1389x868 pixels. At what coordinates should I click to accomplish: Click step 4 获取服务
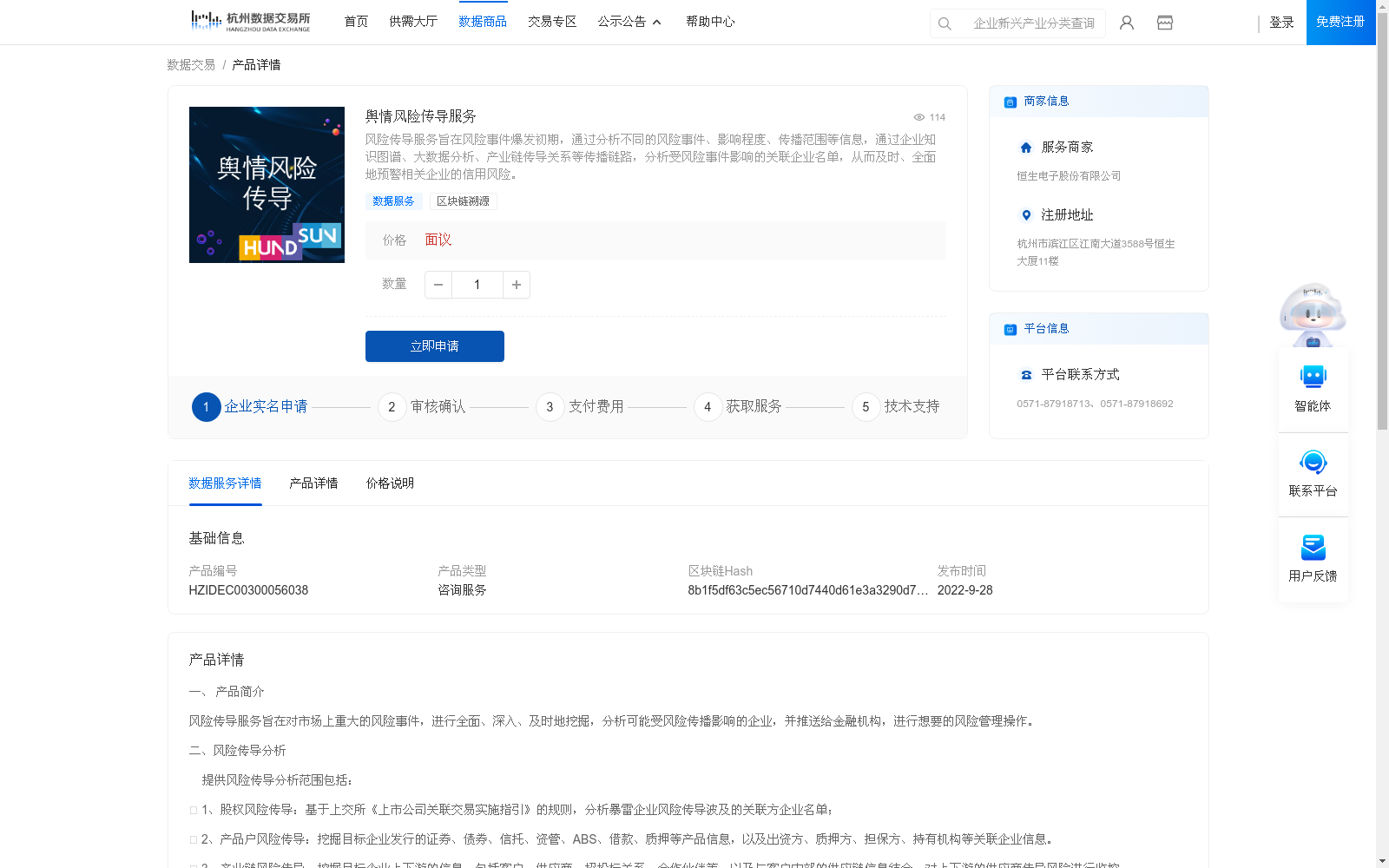738,406
